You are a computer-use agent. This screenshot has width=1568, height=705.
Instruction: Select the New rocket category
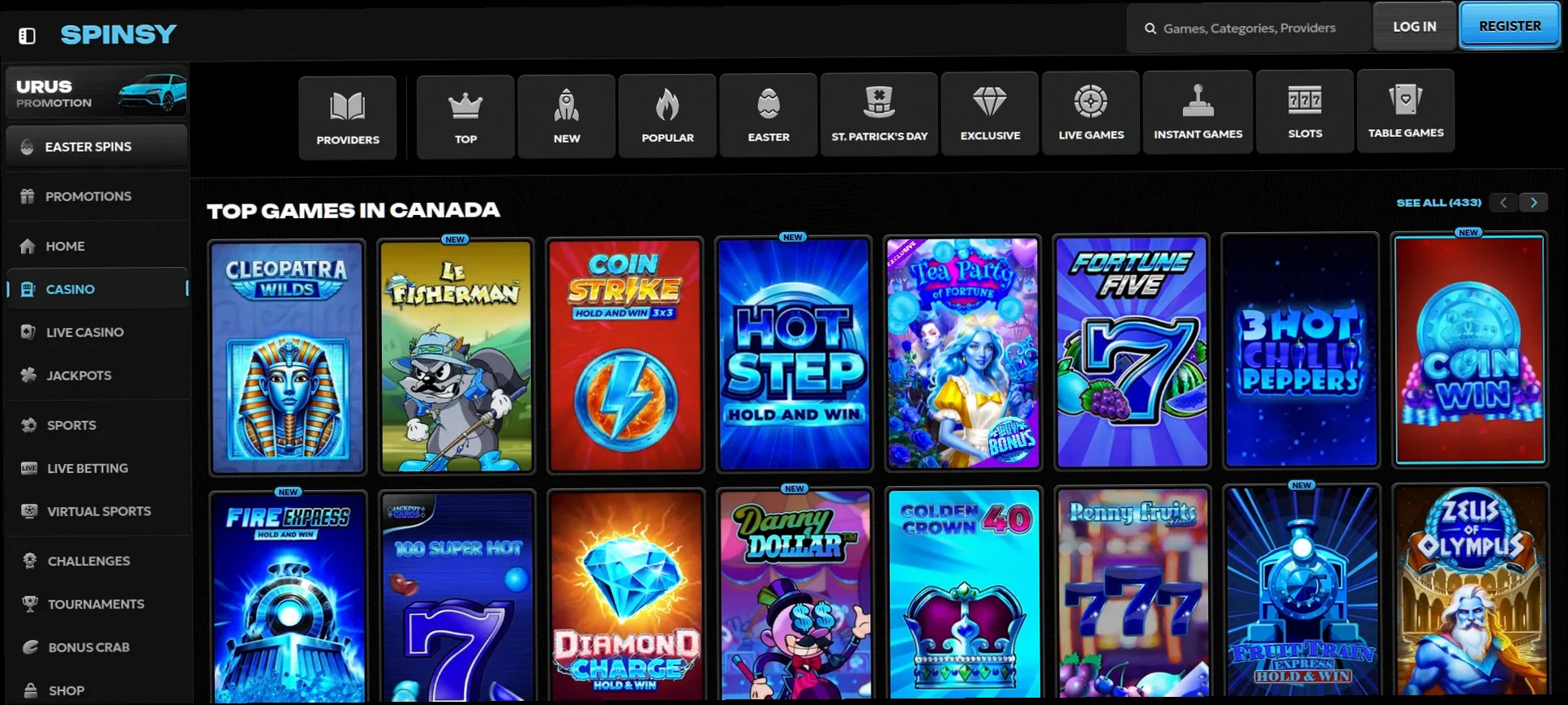tap(567, 116)
